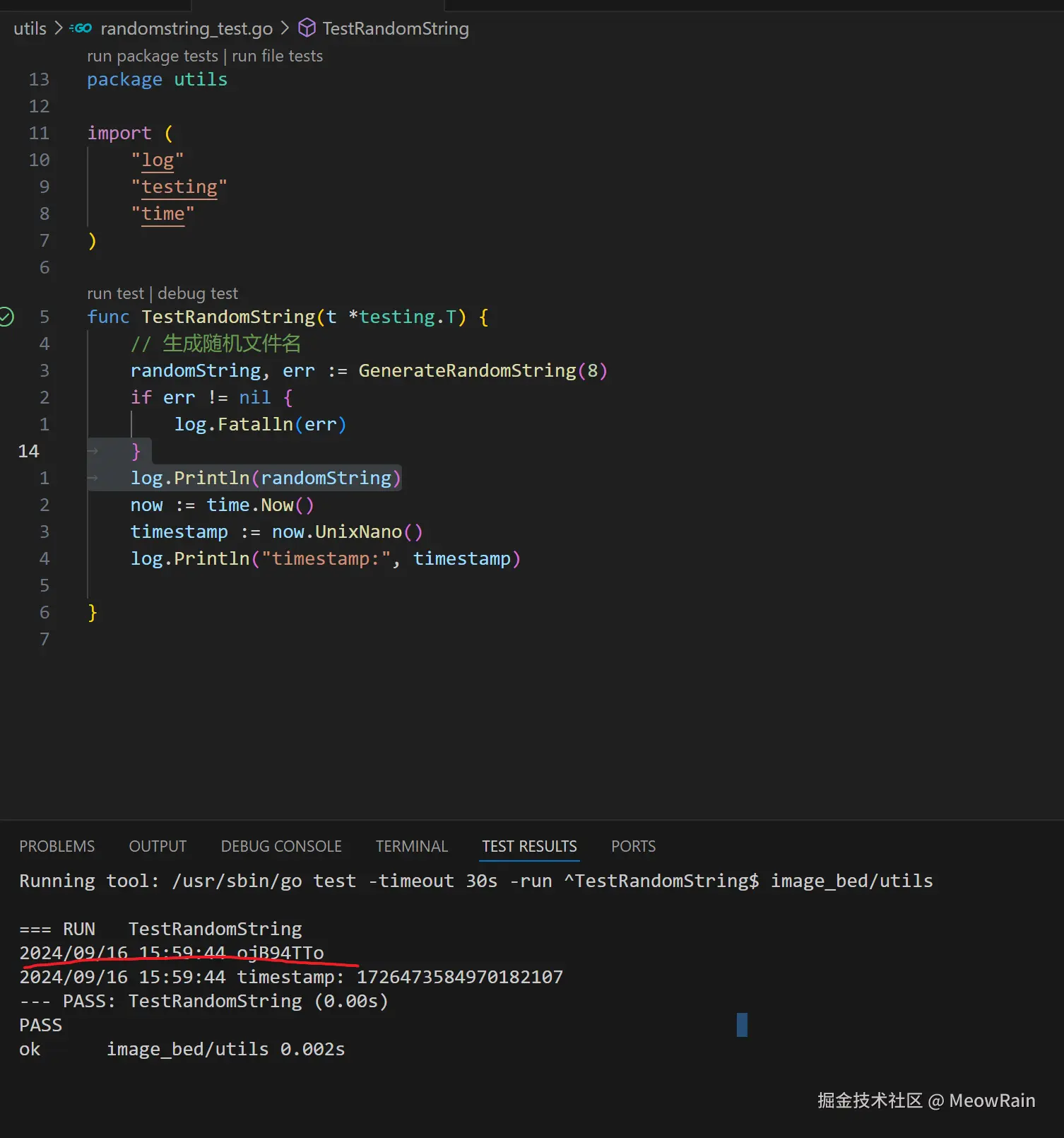
Task: Click the Chinese comment line
Action: pyautogui.click(x=215, y=344)
